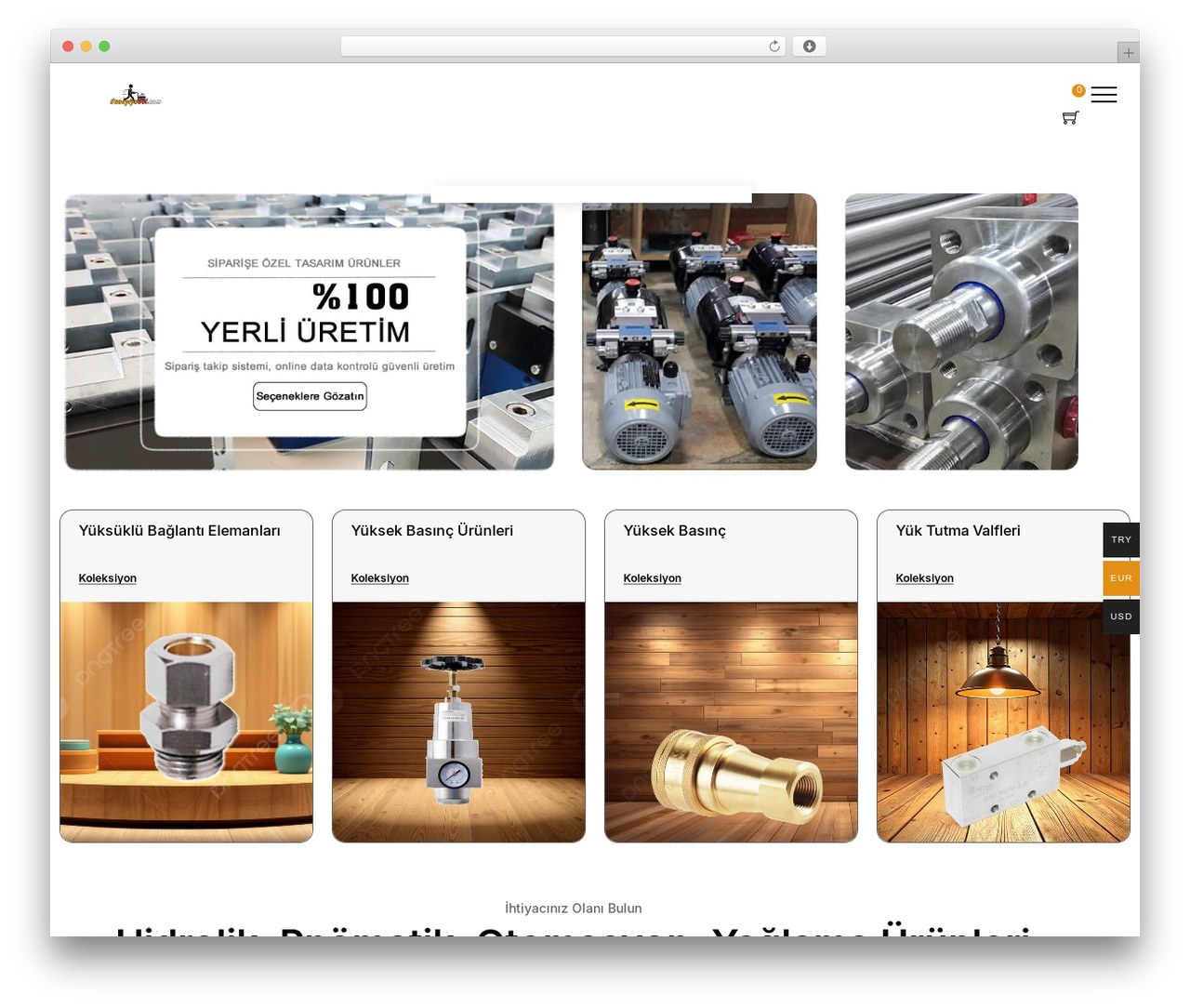Select the load holding valve image
The width and height of the screenshot is (1190, 1008).
pos(1004,723)
